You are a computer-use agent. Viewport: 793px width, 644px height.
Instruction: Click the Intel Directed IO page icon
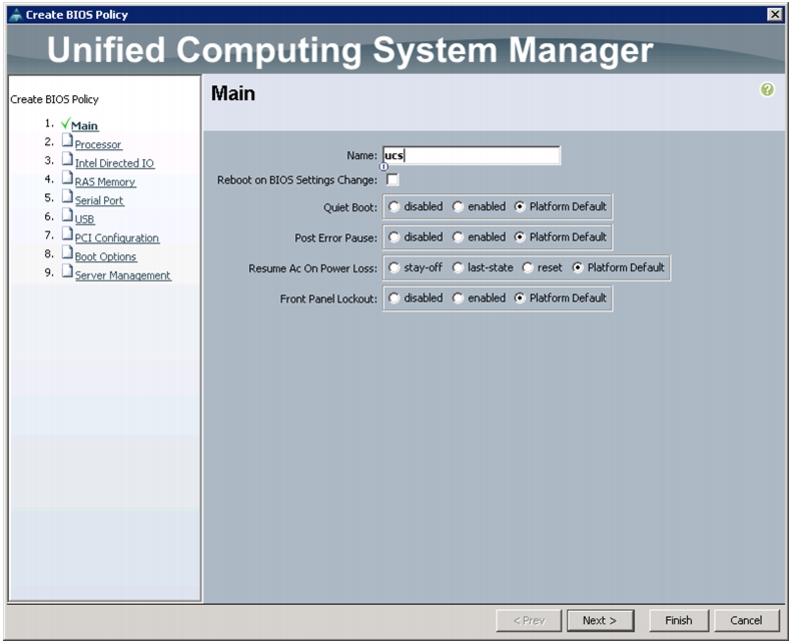click(67, 159)
